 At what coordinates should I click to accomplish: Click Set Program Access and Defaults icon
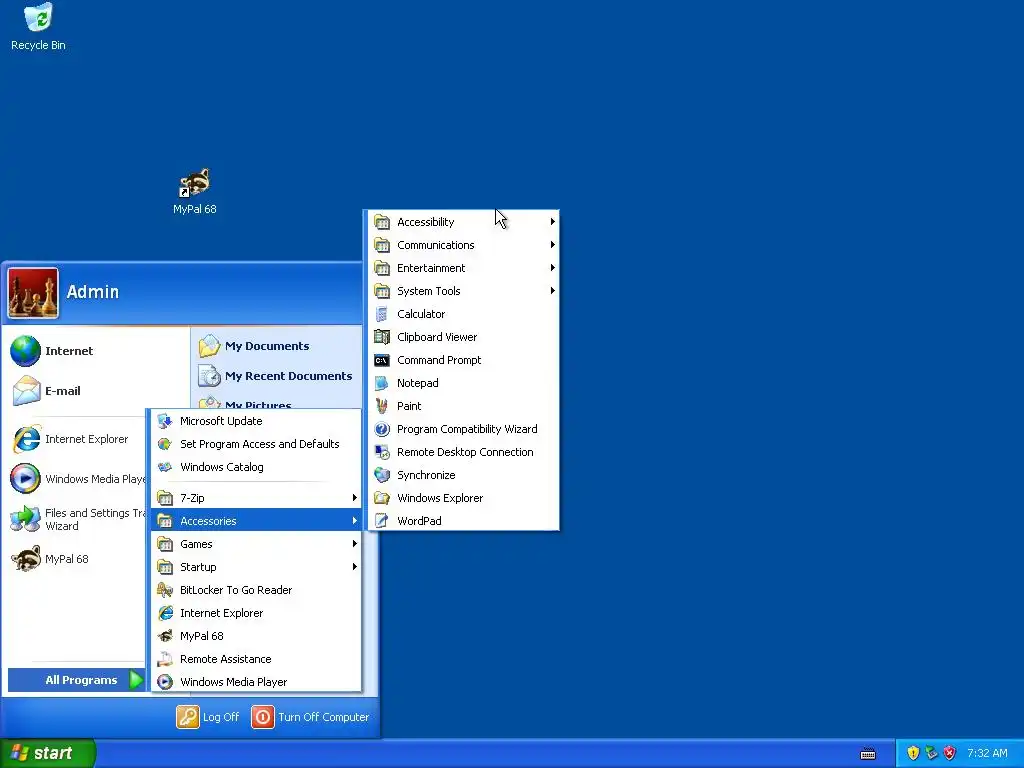click(165, 444)
